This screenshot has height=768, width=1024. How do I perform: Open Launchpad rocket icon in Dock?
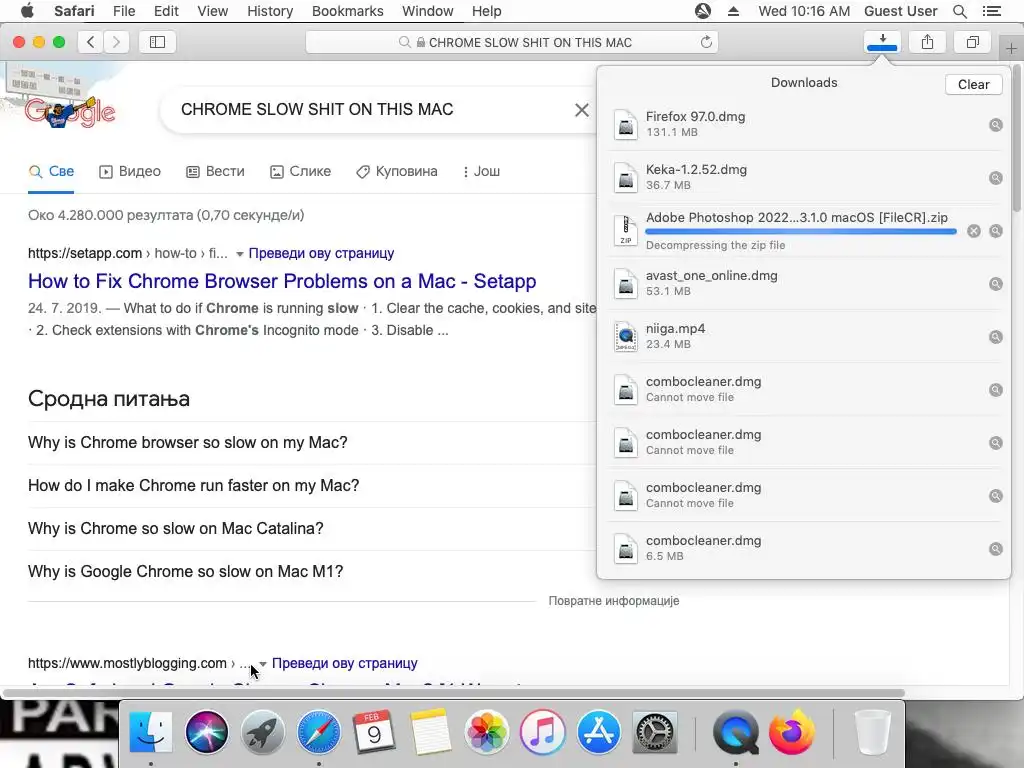[263, 732]
